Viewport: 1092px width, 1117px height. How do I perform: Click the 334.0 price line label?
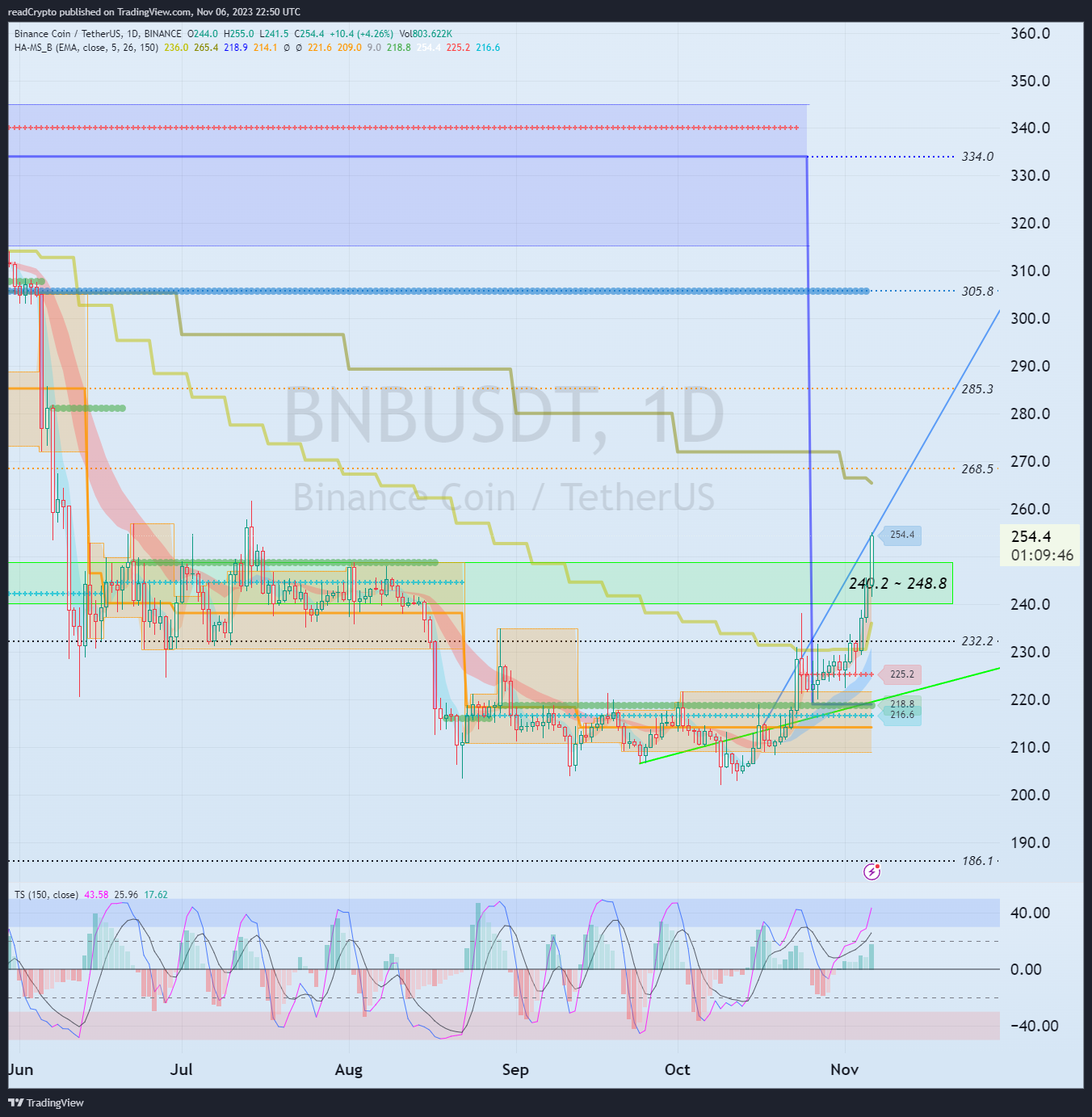(977, 157)
